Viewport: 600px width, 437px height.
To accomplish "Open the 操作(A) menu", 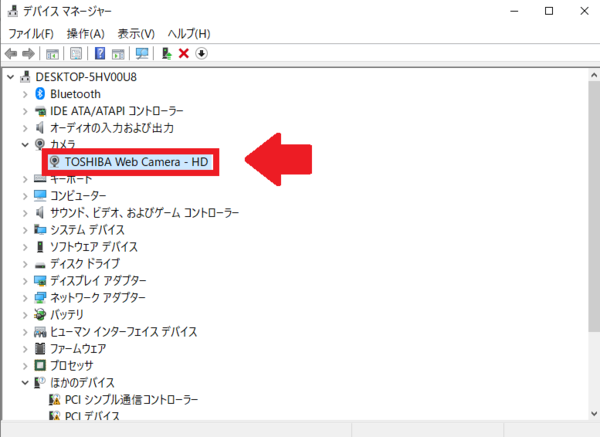I will [85, 34].
